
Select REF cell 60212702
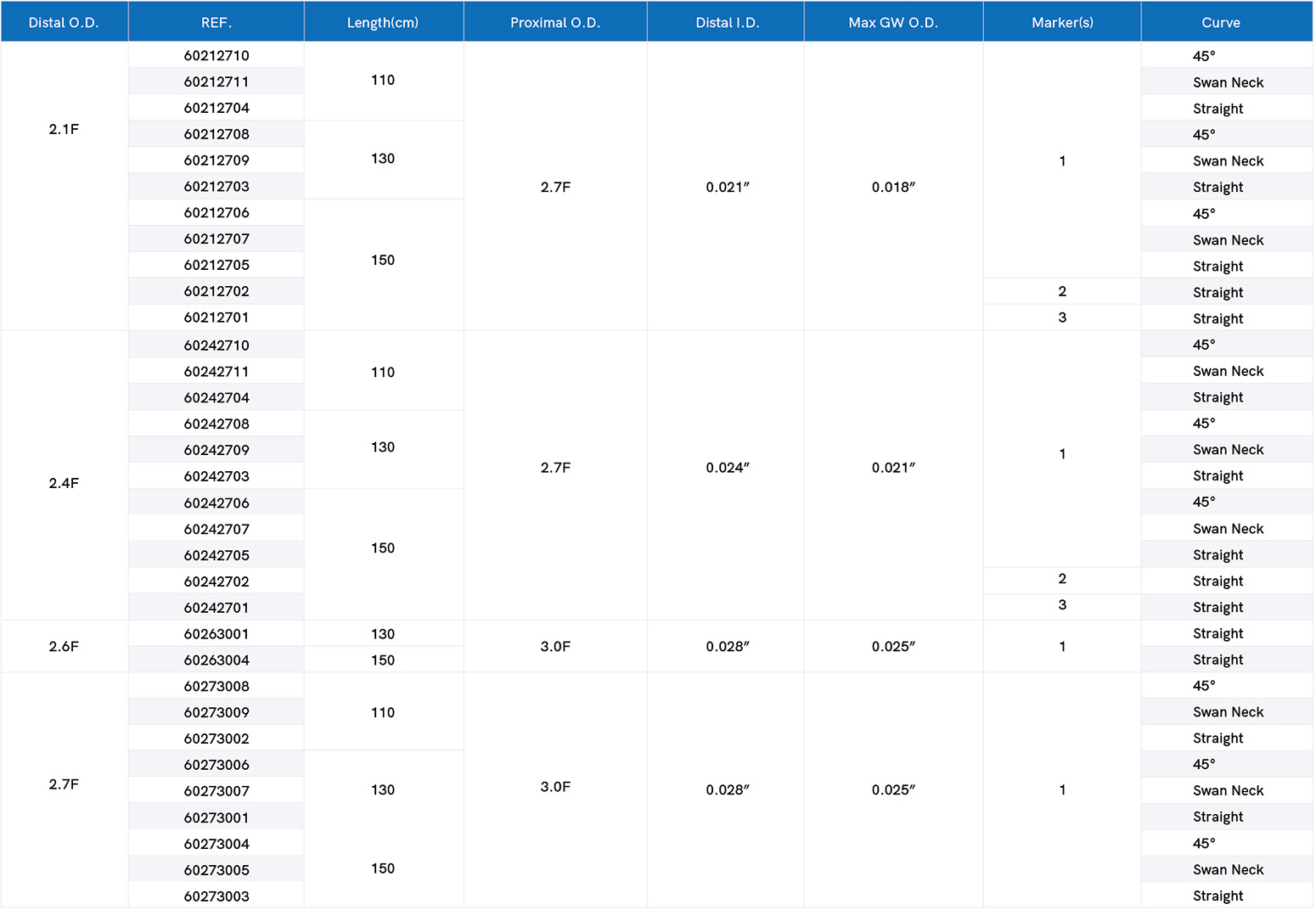(x=217, y=291)
